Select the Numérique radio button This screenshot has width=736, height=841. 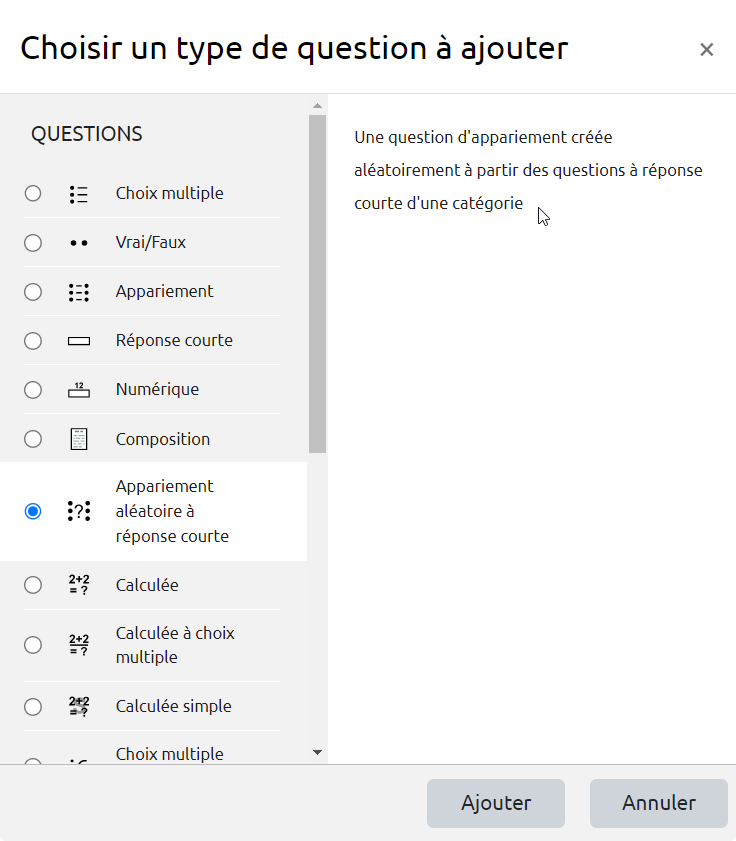[x=33, y=389]
